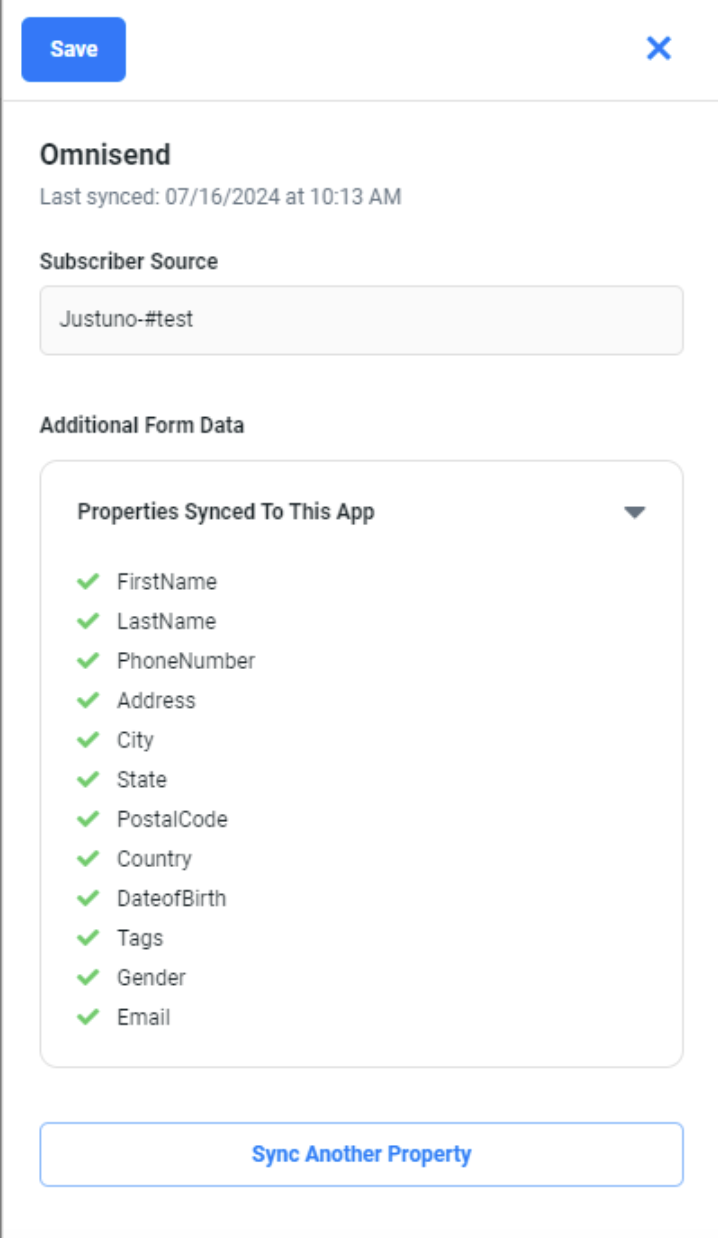Viewport: 718px width, 1238px height.
Task: Click the green checkmark beside Country
Action: coord(88,858)
